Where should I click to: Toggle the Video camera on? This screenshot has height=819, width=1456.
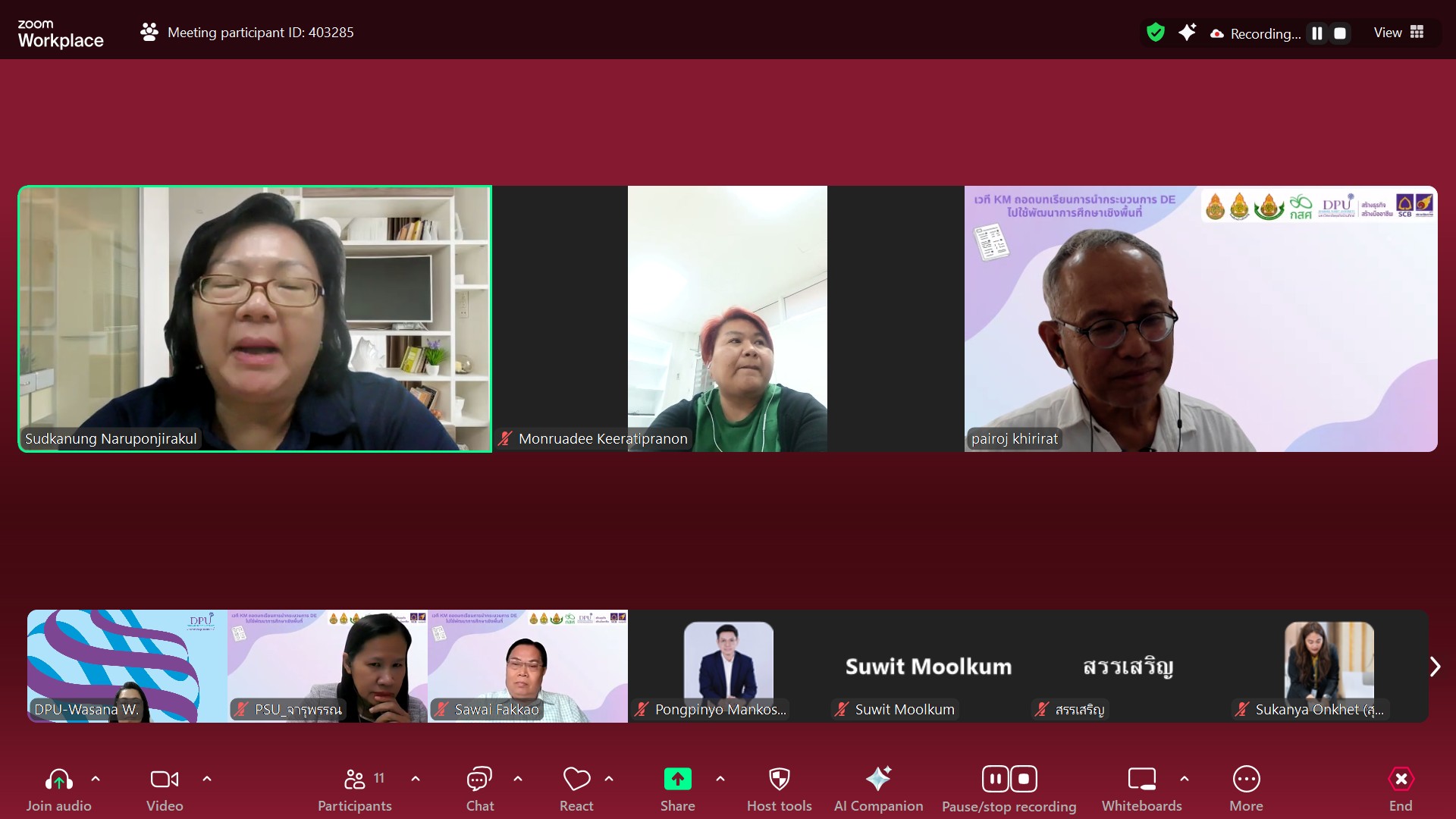pos(165,789)
